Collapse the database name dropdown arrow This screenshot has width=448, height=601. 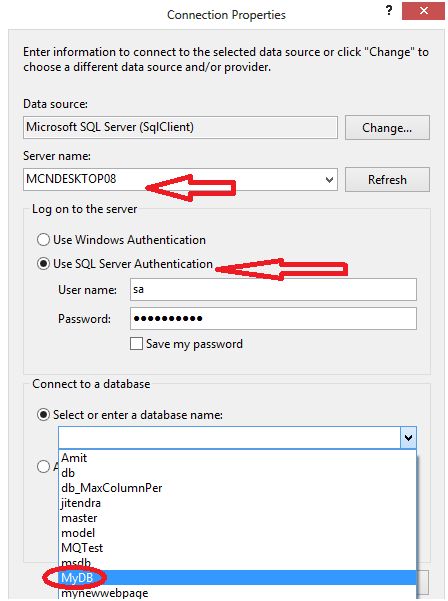pos(408,437)
